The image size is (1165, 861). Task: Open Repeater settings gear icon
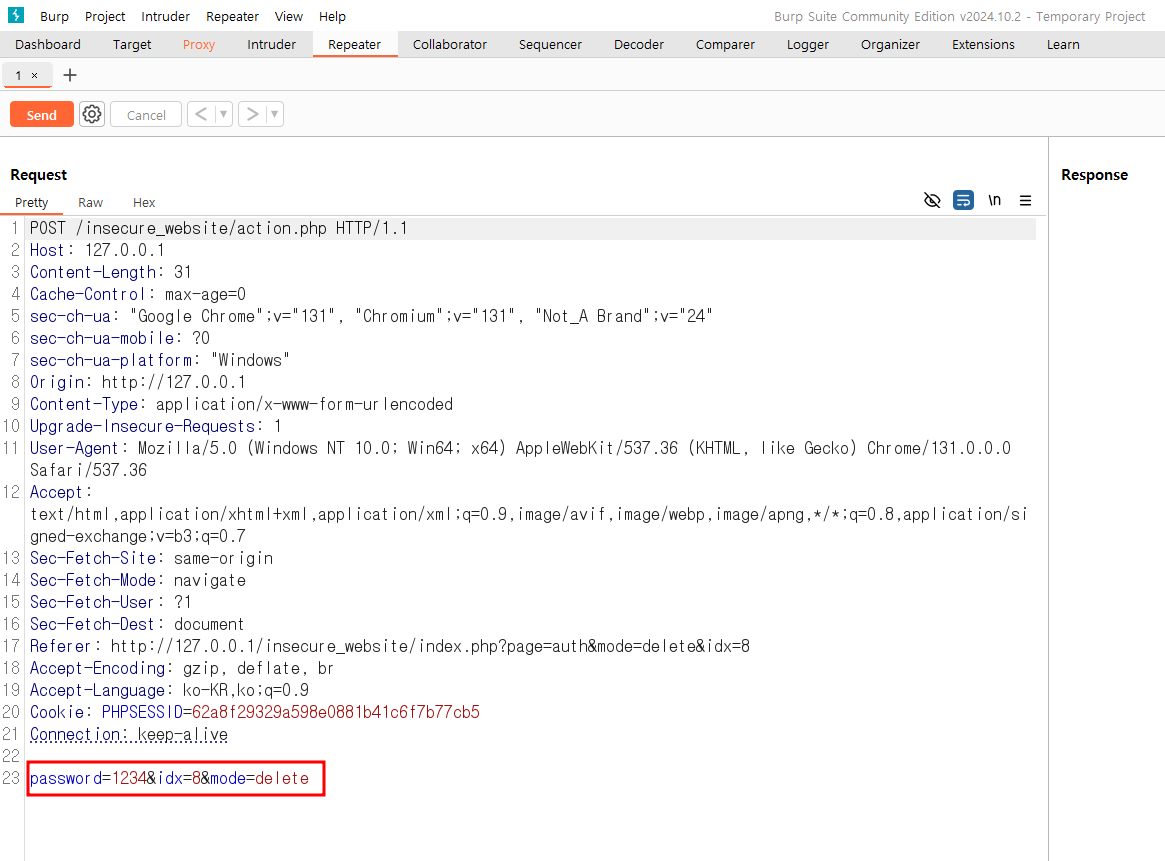point(92,114)
